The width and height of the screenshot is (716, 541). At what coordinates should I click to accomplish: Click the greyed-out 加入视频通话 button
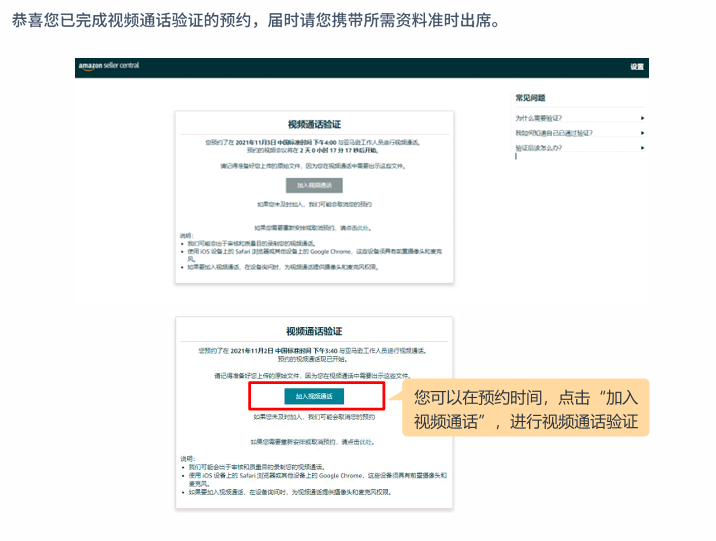click(314, 185)
